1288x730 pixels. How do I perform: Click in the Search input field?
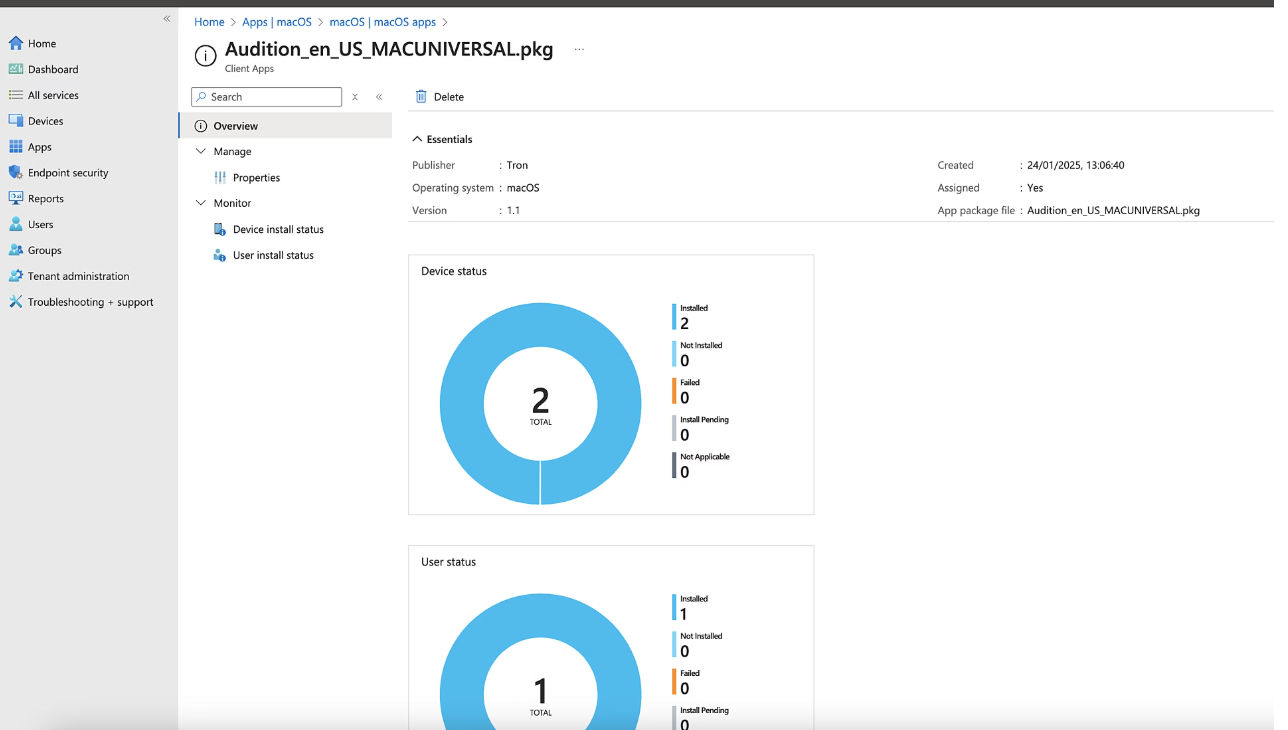pos(267,97)
